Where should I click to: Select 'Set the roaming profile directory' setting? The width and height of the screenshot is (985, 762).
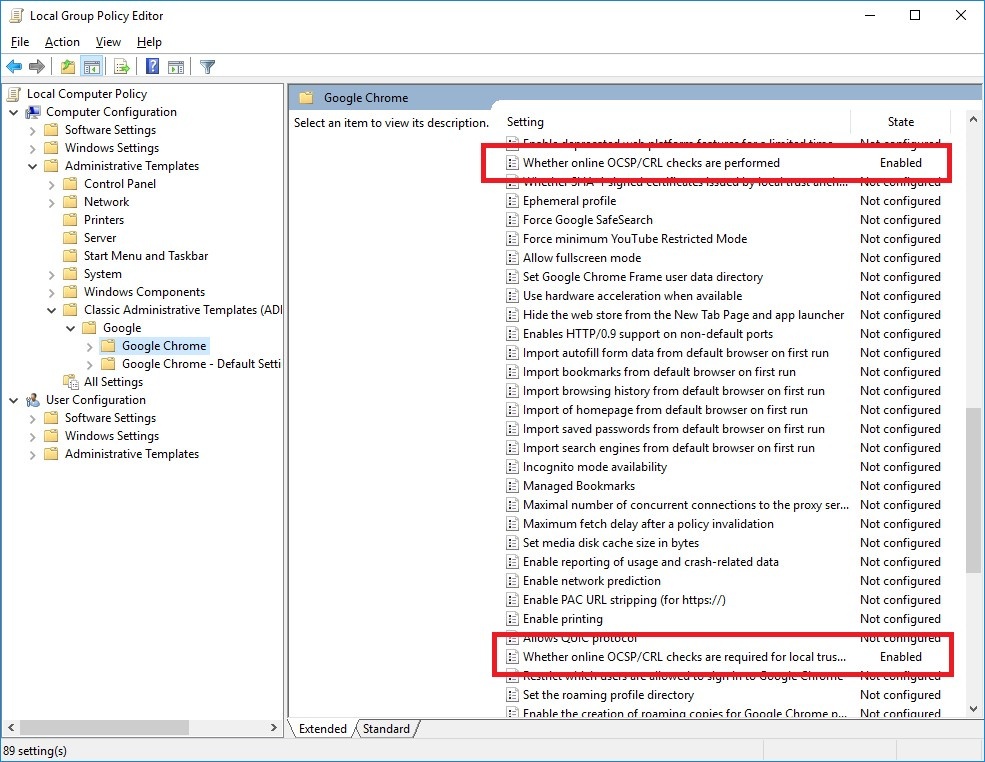click(727, 695)
